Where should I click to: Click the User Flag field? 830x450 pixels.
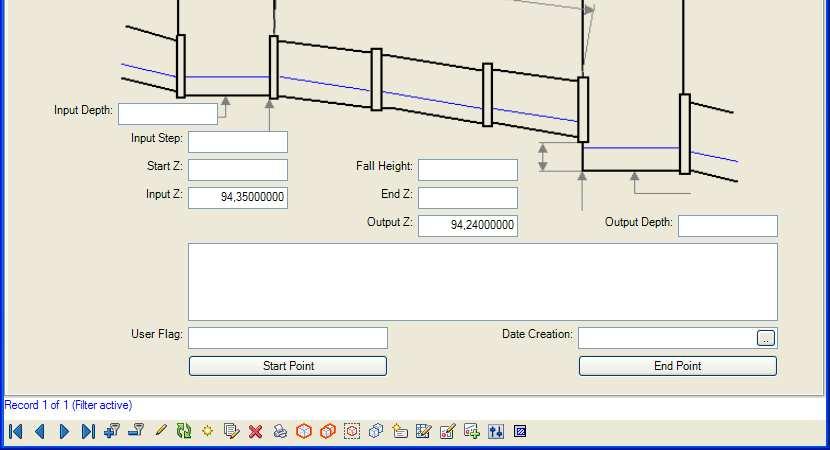point(288,338)
